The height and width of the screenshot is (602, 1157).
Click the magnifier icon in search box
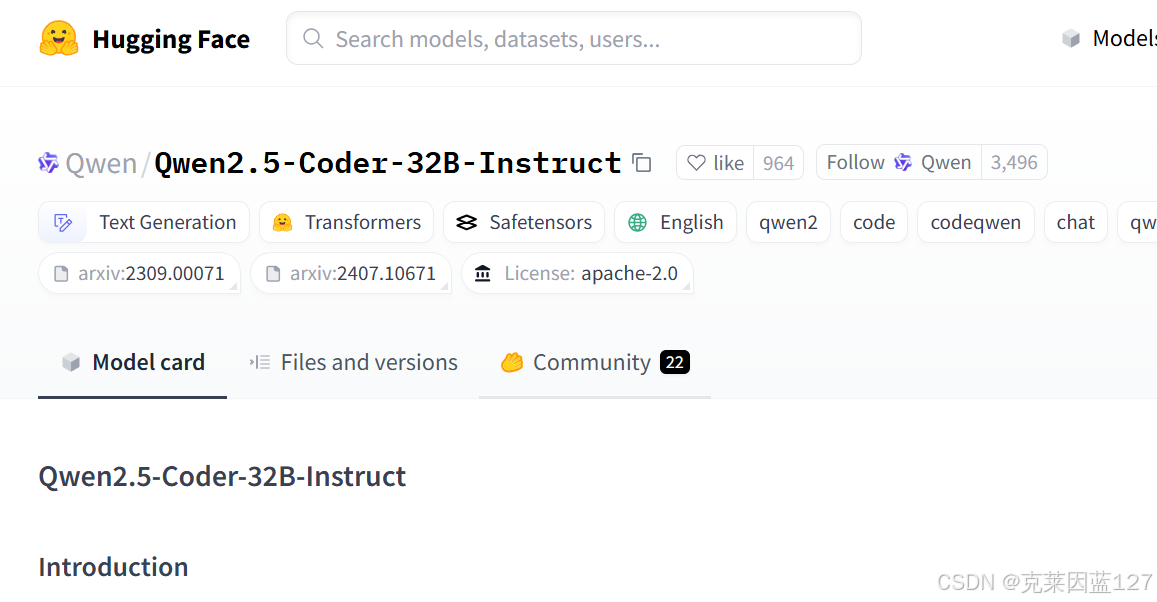pyautogui.click(x=313, y=38)
